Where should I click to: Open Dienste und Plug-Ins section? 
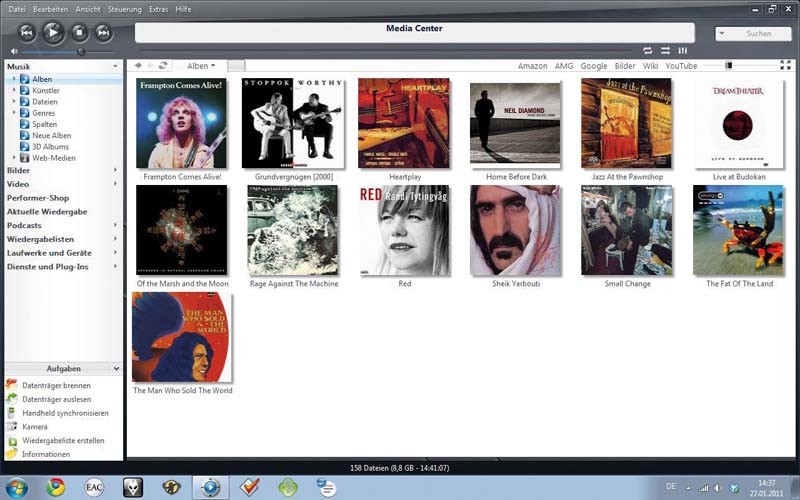click(x=47, y=267)
